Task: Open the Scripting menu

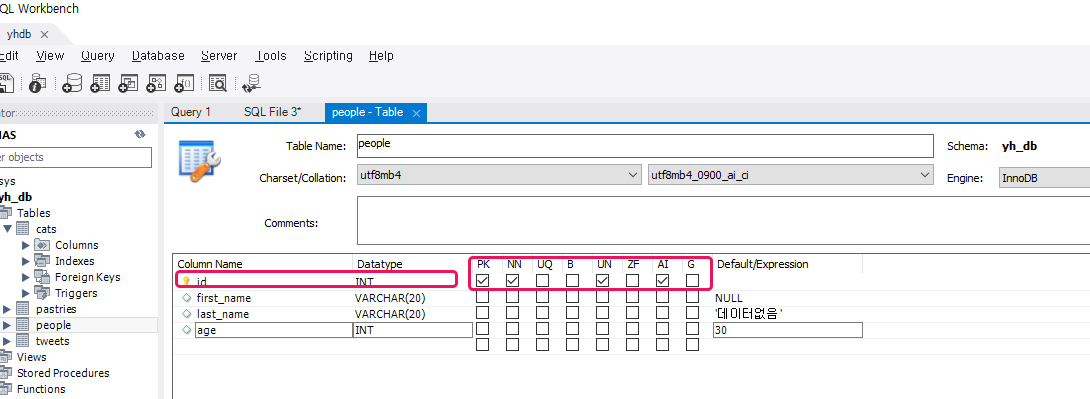Action: (328, 56)
